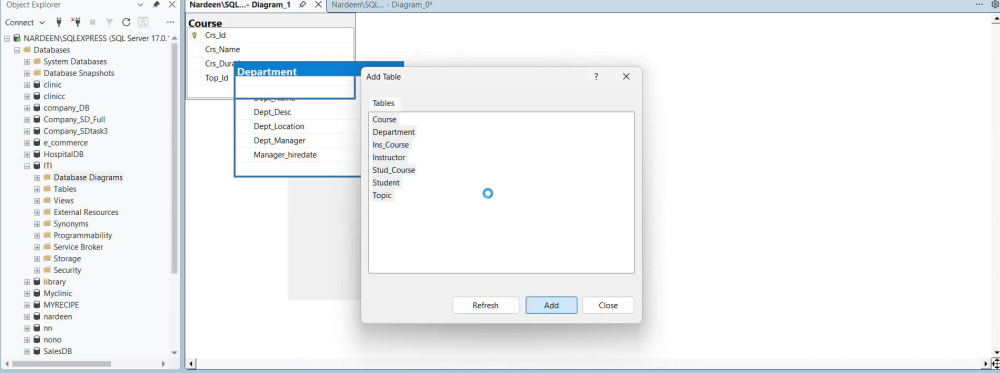
Task: Collapse the ITI database node
Action: (27, 166)
